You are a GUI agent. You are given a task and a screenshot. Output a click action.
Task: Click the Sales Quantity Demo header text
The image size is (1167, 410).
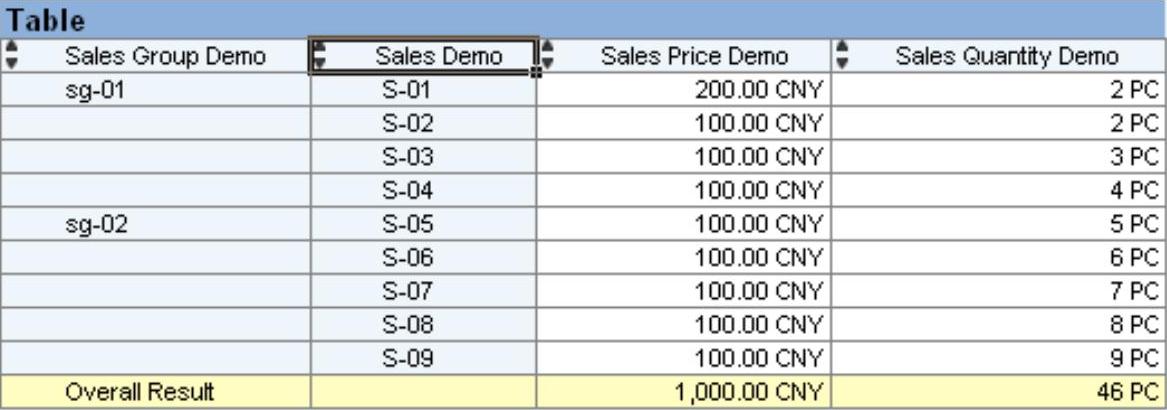[1006, 57]
